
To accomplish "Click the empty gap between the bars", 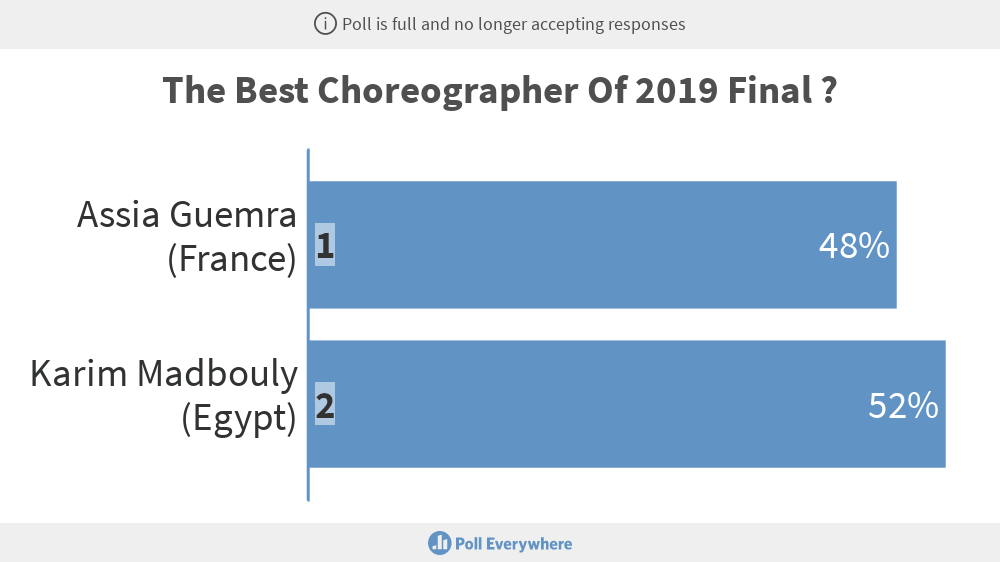I will coord(627,325).
